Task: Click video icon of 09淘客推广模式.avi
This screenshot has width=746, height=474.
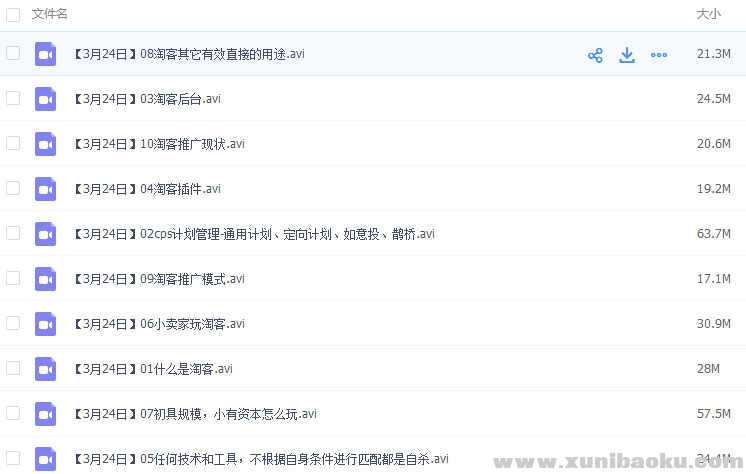Action: point(45,279)
